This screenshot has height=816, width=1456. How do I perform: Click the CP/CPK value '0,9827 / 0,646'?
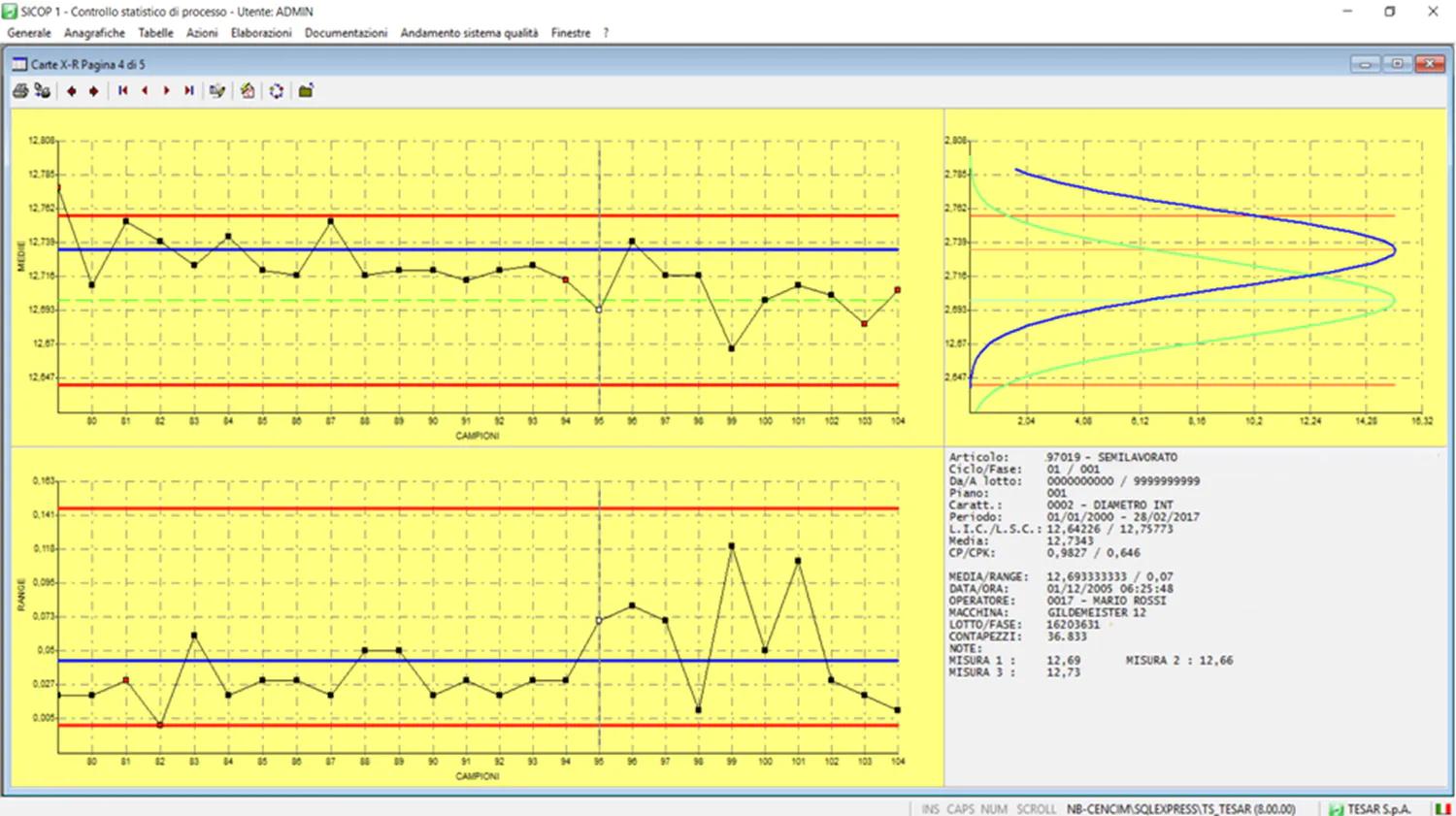click(x=1093, y=553)
